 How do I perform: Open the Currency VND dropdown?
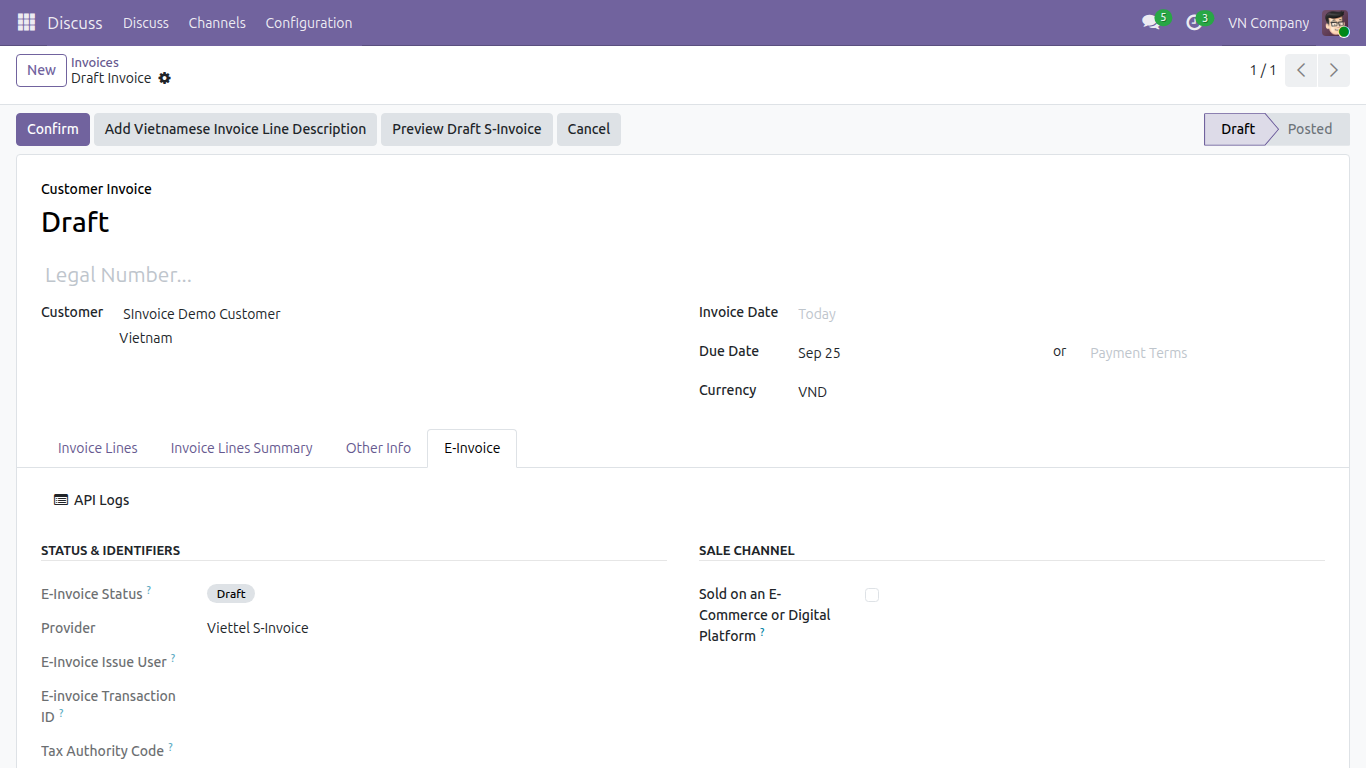point(1060,392)
